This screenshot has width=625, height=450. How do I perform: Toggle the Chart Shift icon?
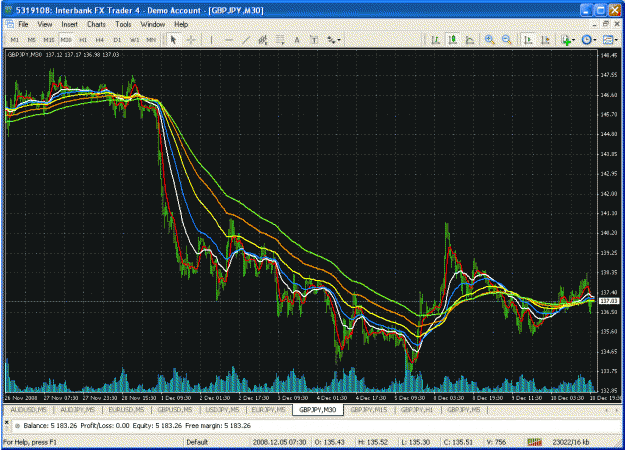point(545,39)
